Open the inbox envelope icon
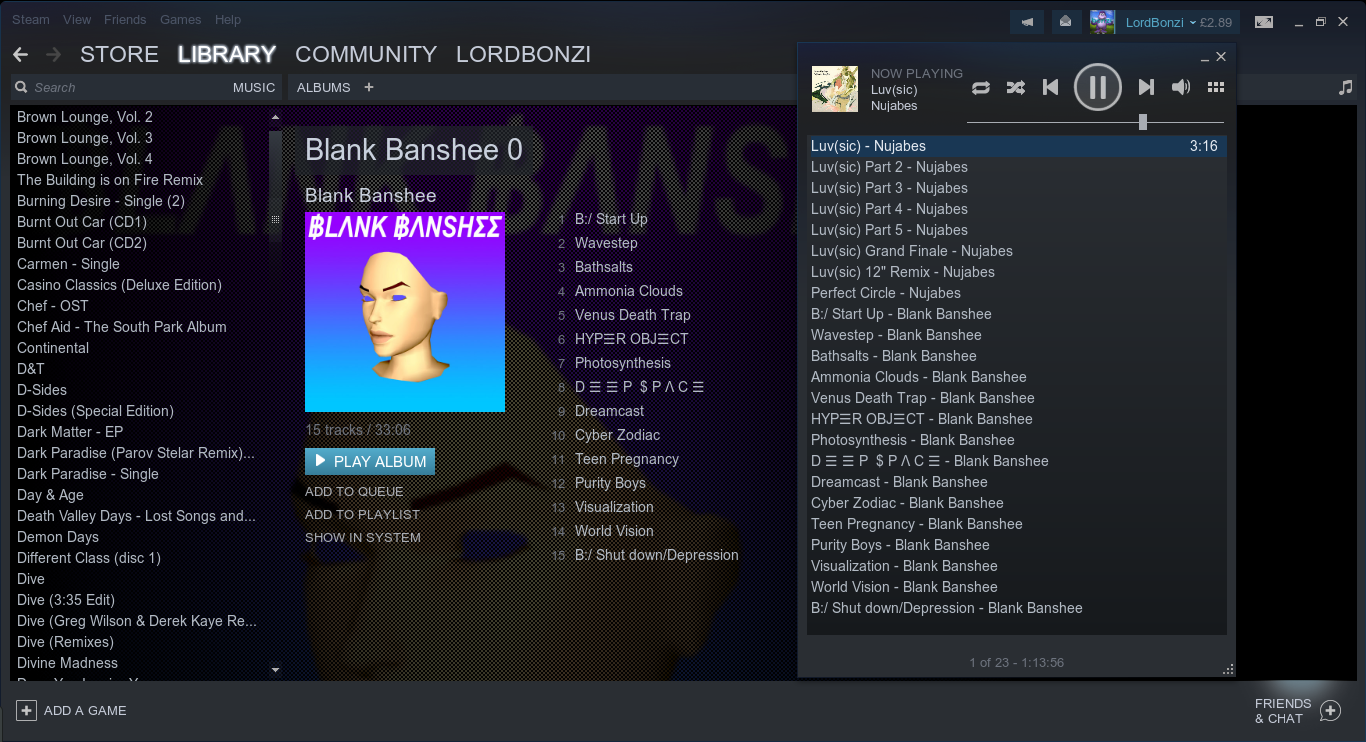This screenshot has height=742, width=1366. pos(1065,21)
